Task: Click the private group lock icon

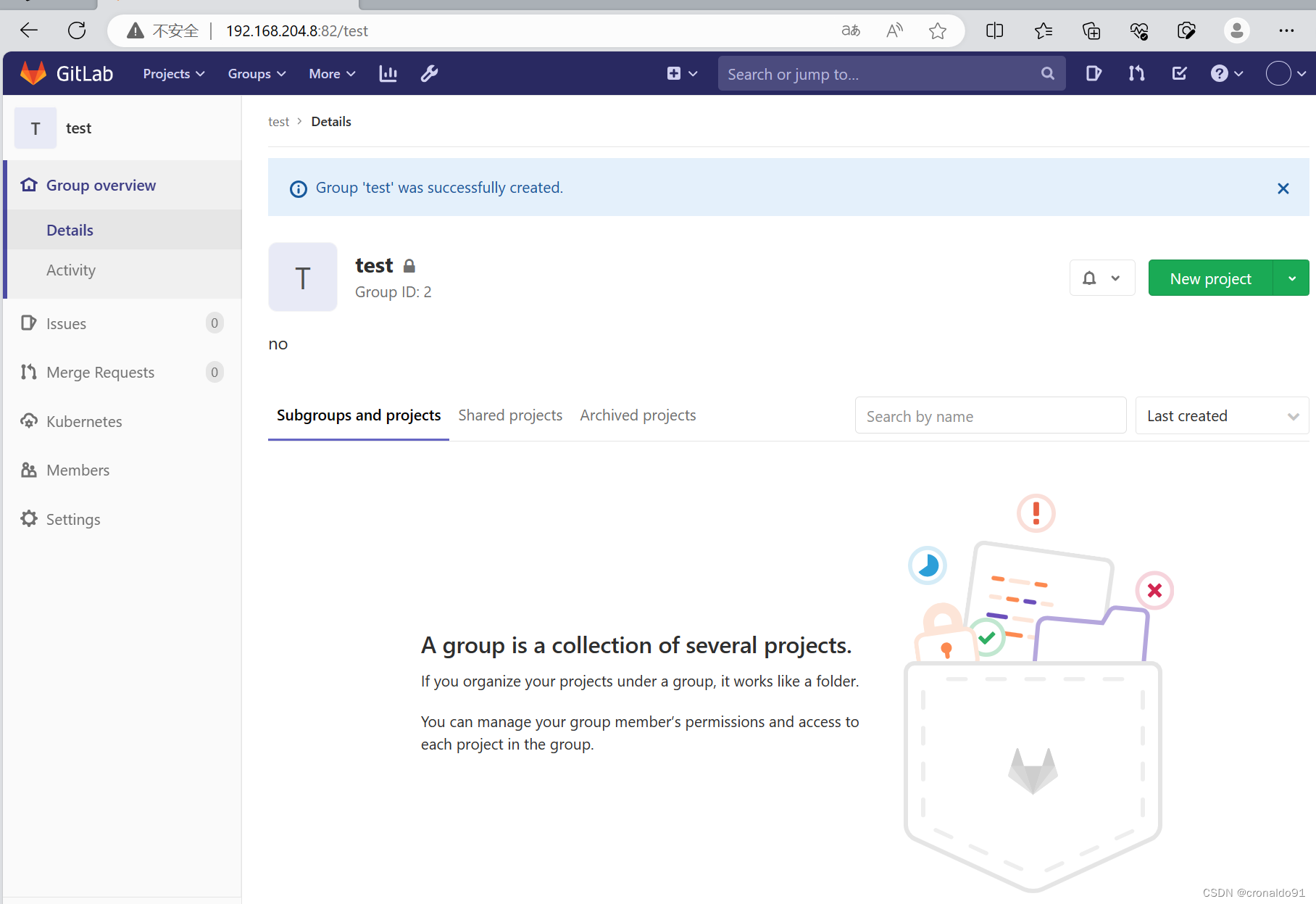Action: pyautogui.click(x=409, y=266)
